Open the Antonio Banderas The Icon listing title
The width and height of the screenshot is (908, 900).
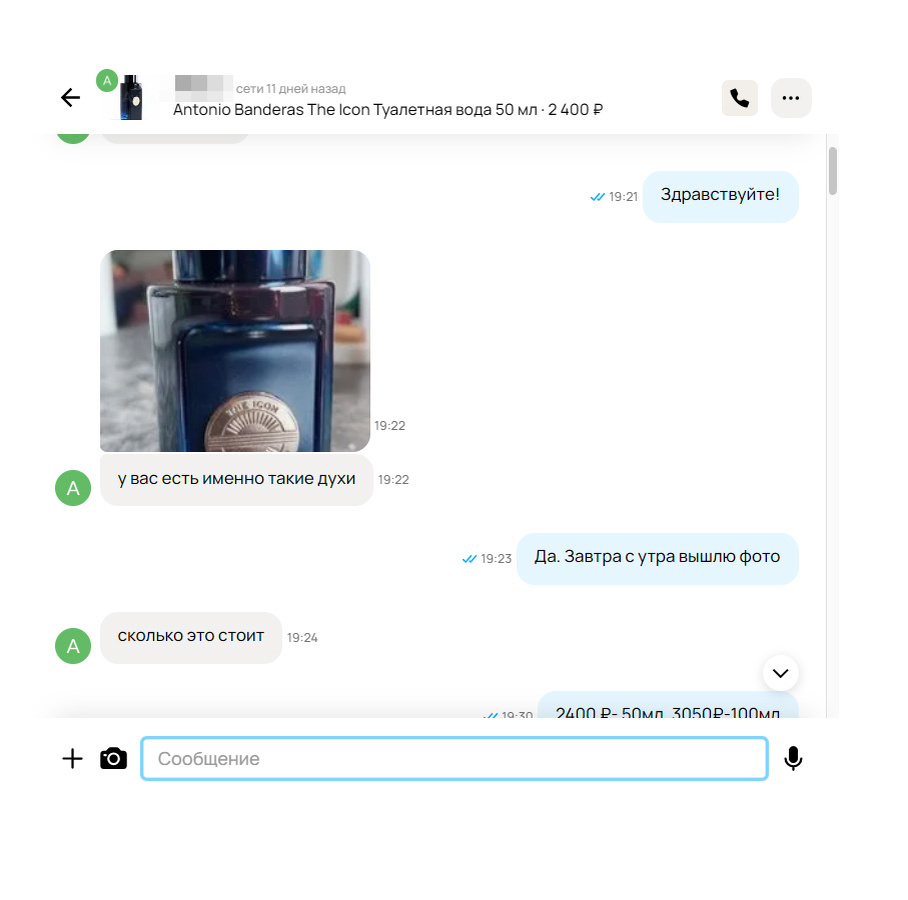[x=387, y=109]
